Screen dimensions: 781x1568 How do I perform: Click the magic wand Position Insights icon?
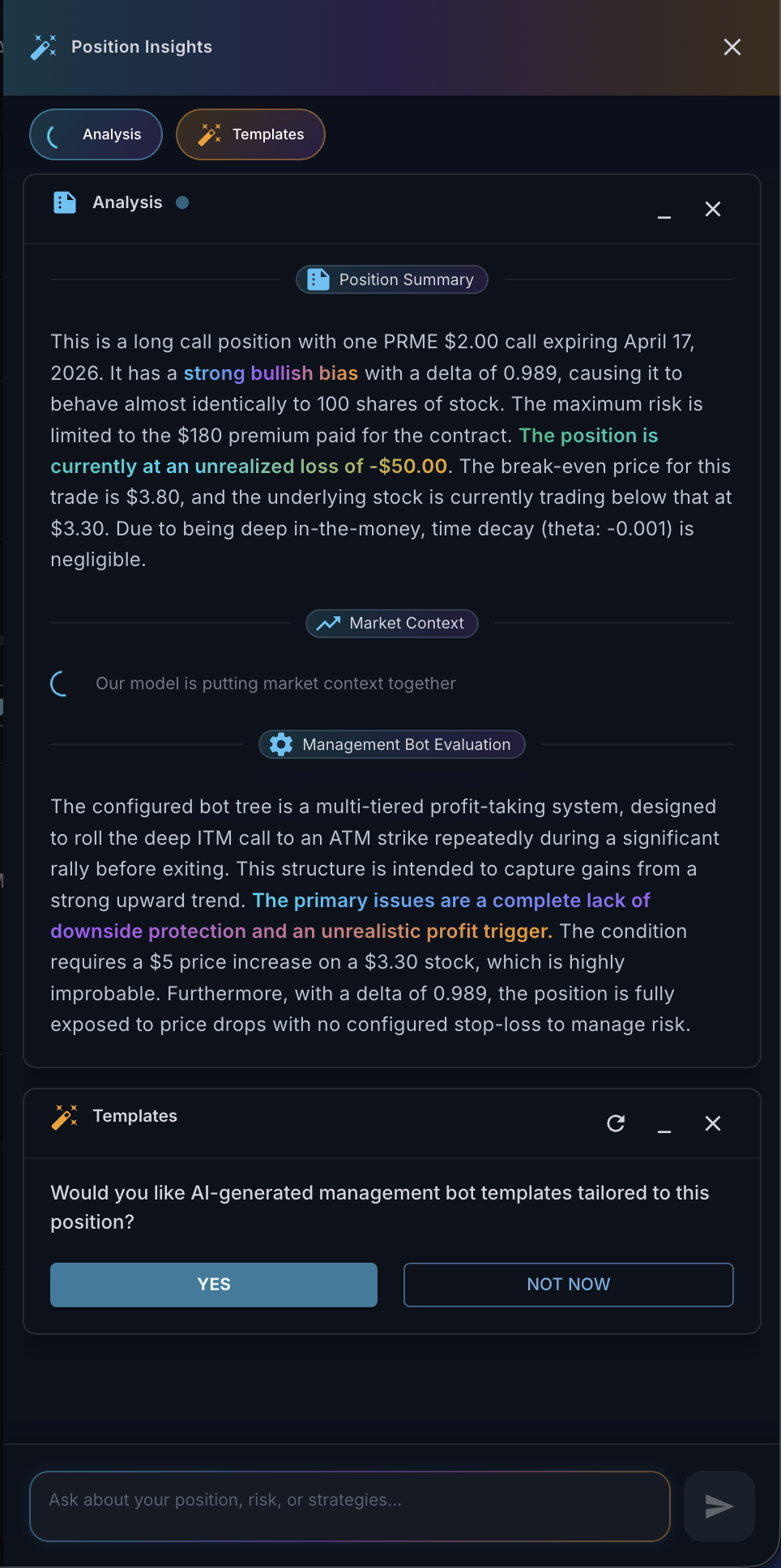click(44, 47)
